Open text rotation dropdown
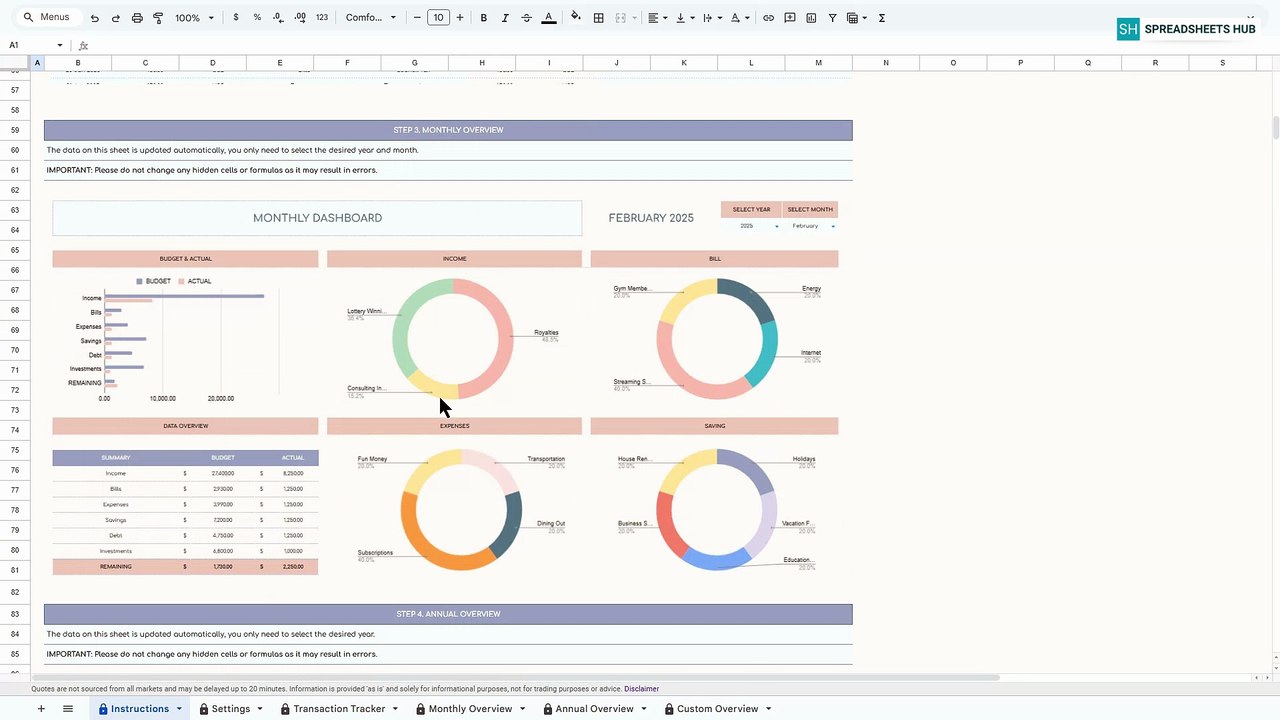Image resolution: width=1280 pixels, height=720 pixels. pos(739,18)
